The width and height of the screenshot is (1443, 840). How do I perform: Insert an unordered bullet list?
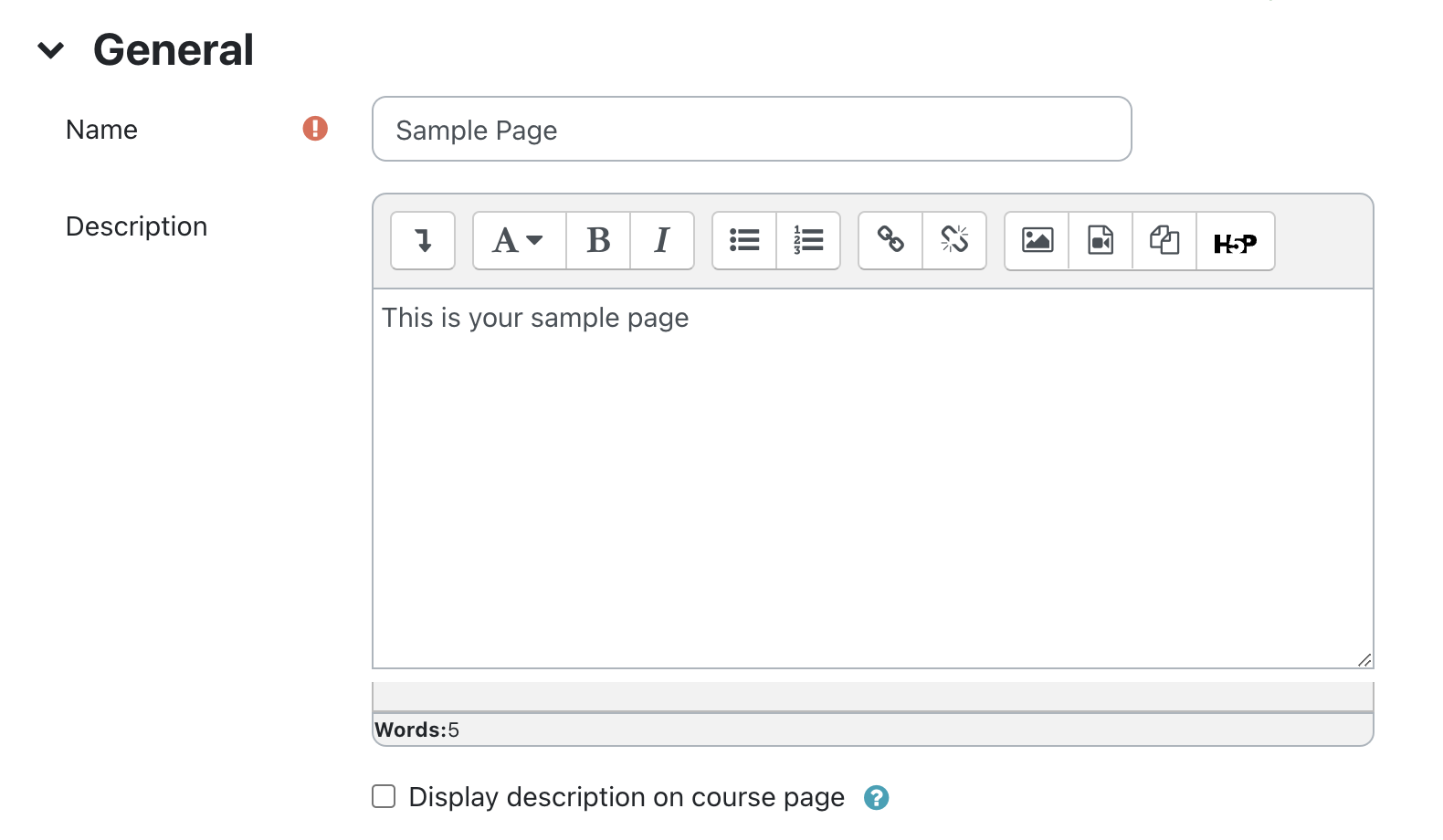(744, 241)
